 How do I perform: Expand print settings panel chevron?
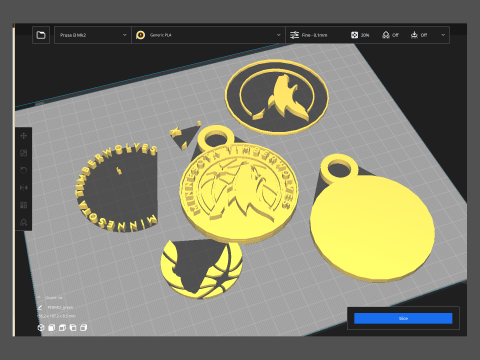tap(443, 35)
